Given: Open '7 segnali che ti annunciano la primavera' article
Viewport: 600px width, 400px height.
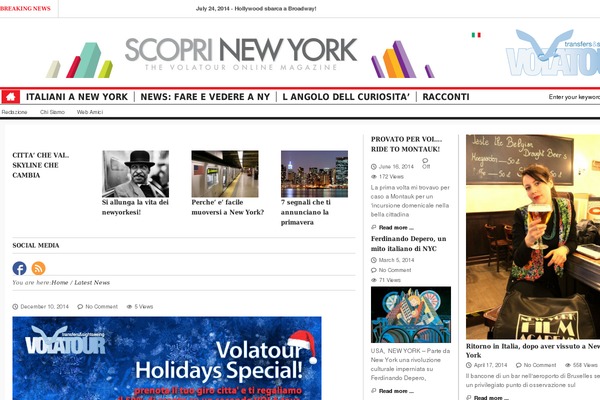Looking at the screenshot, I should (306, 212).
